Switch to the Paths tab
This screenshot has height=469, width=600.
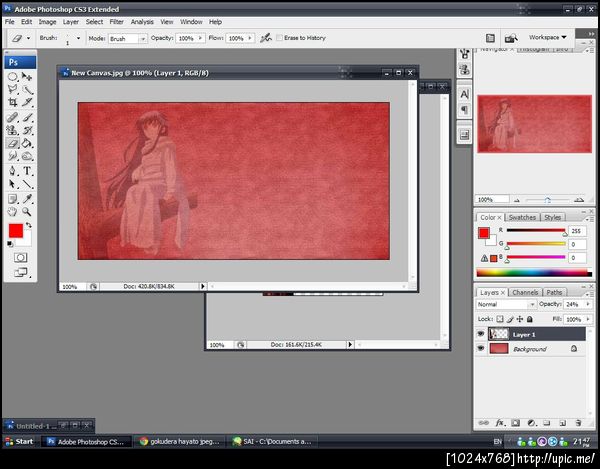click(x=554, y=292)
